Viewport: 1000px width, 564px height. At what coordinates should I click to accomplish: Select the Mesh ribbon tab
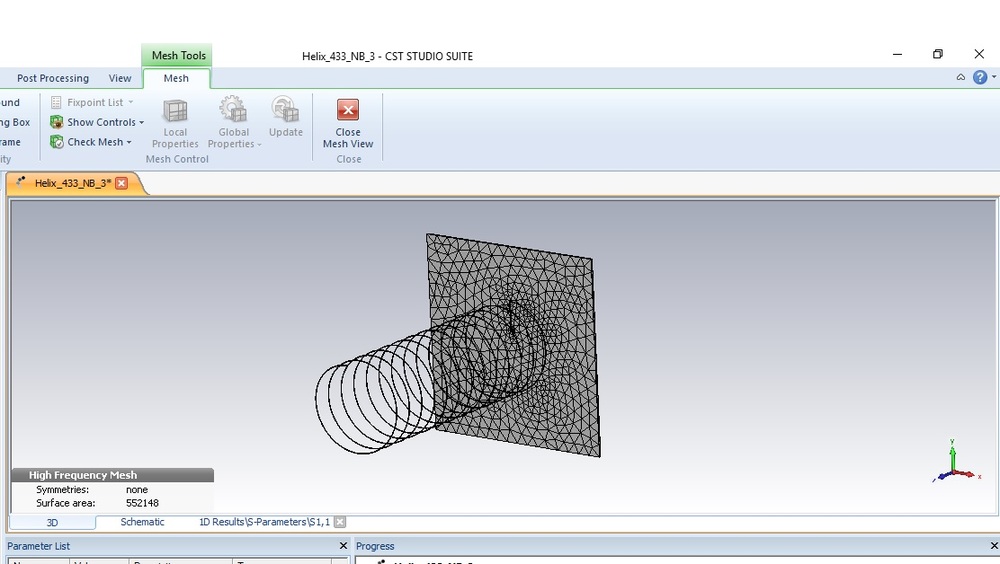click(176, 78)
